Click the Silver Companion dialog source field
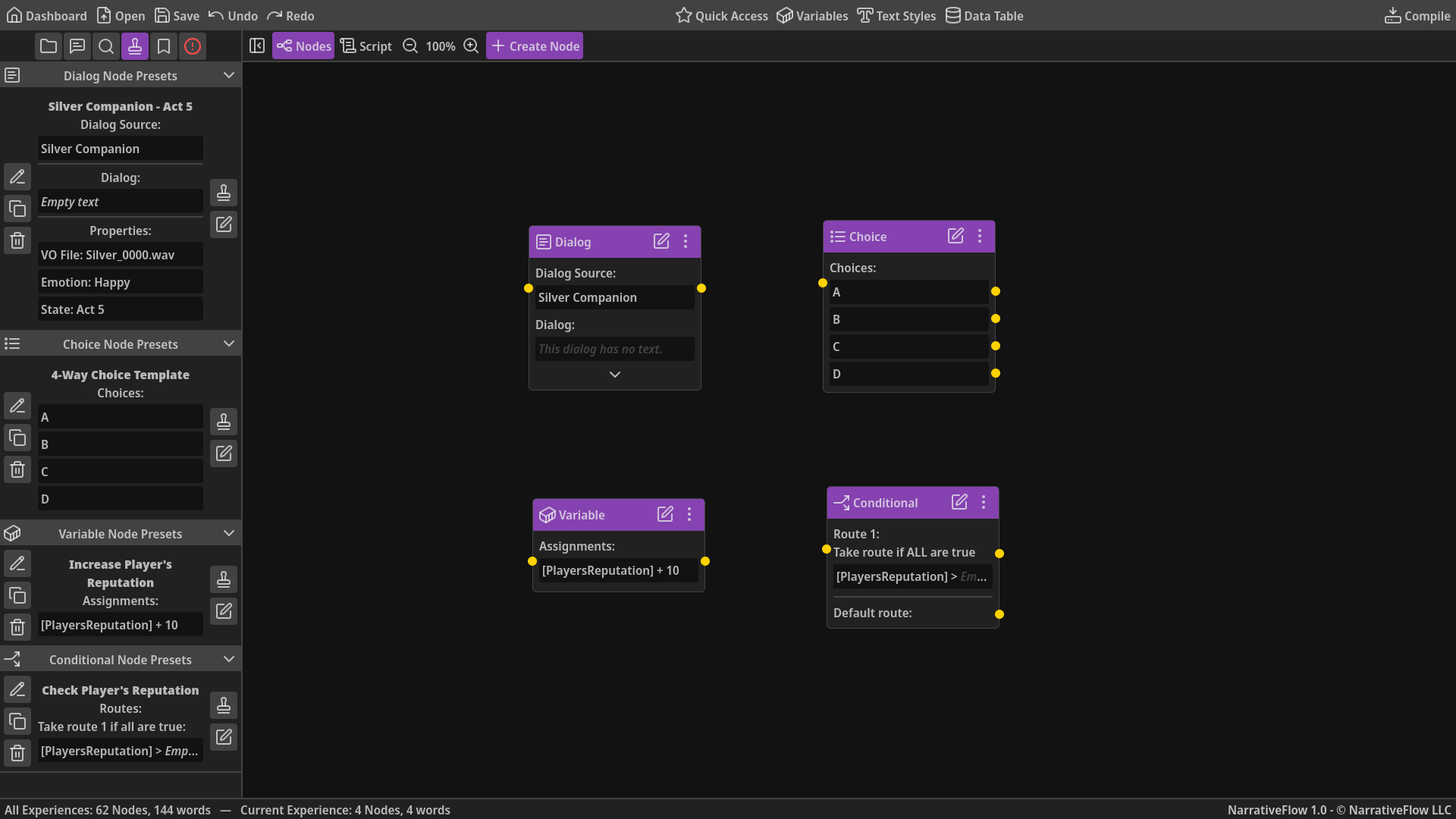The width and height of the screenshot is (1456, 819). [x=614, y=297]
